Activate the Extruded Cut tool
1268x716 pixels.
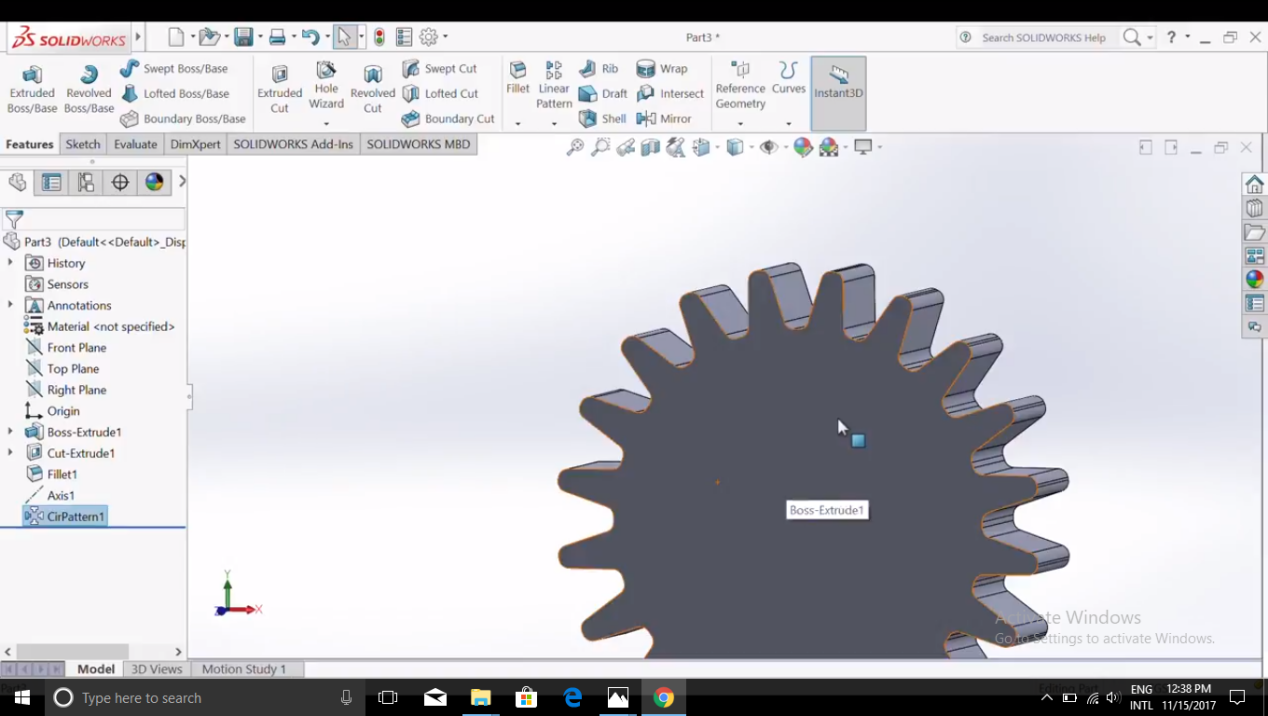(280, 89)
